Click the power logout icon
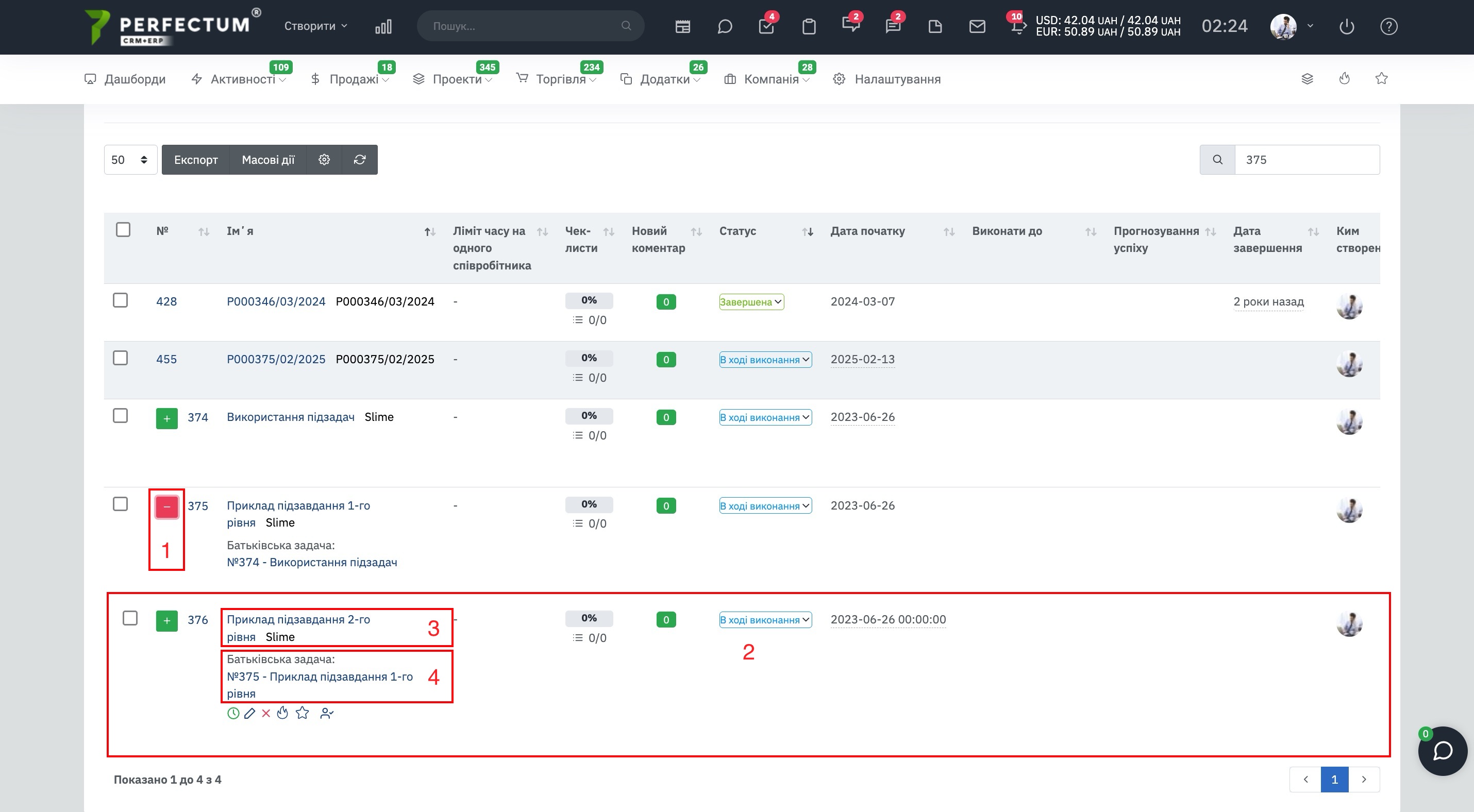Viewport: 1474px width, 812px height. [x=1347, y=26]
